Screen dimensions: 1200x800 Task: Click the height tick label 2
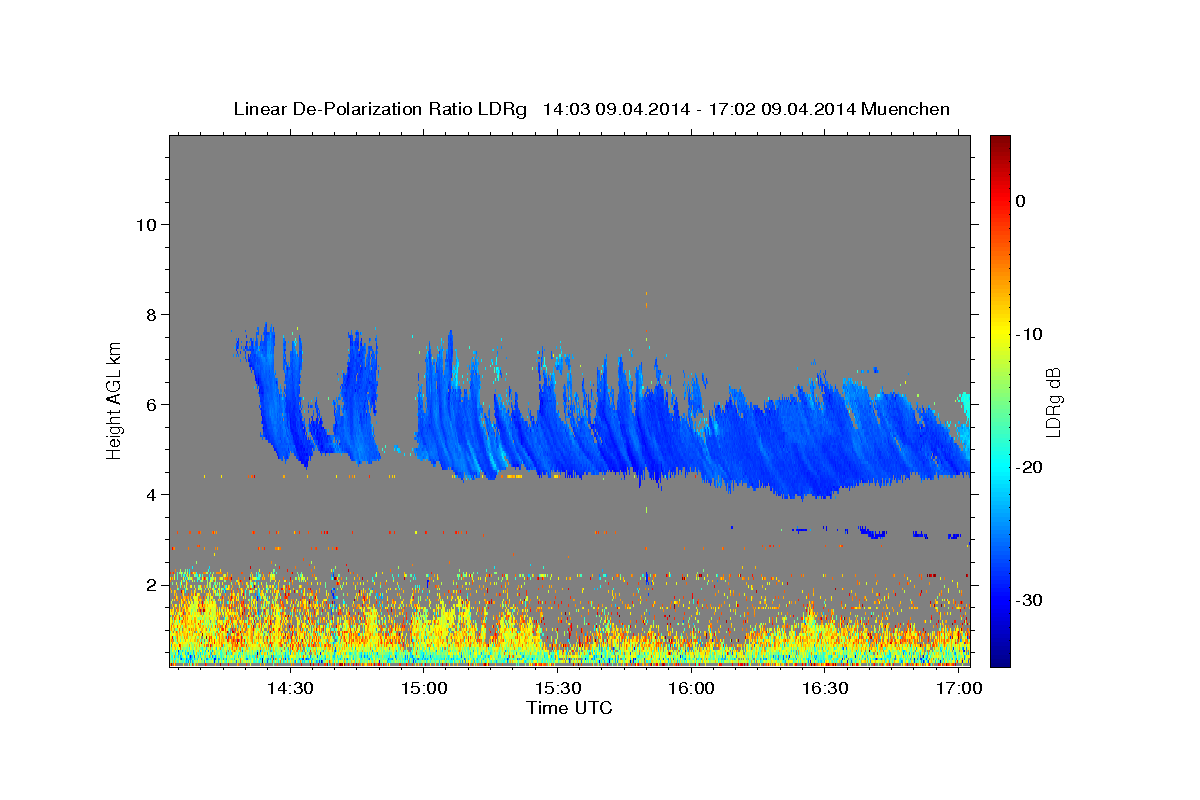(151, 585)
